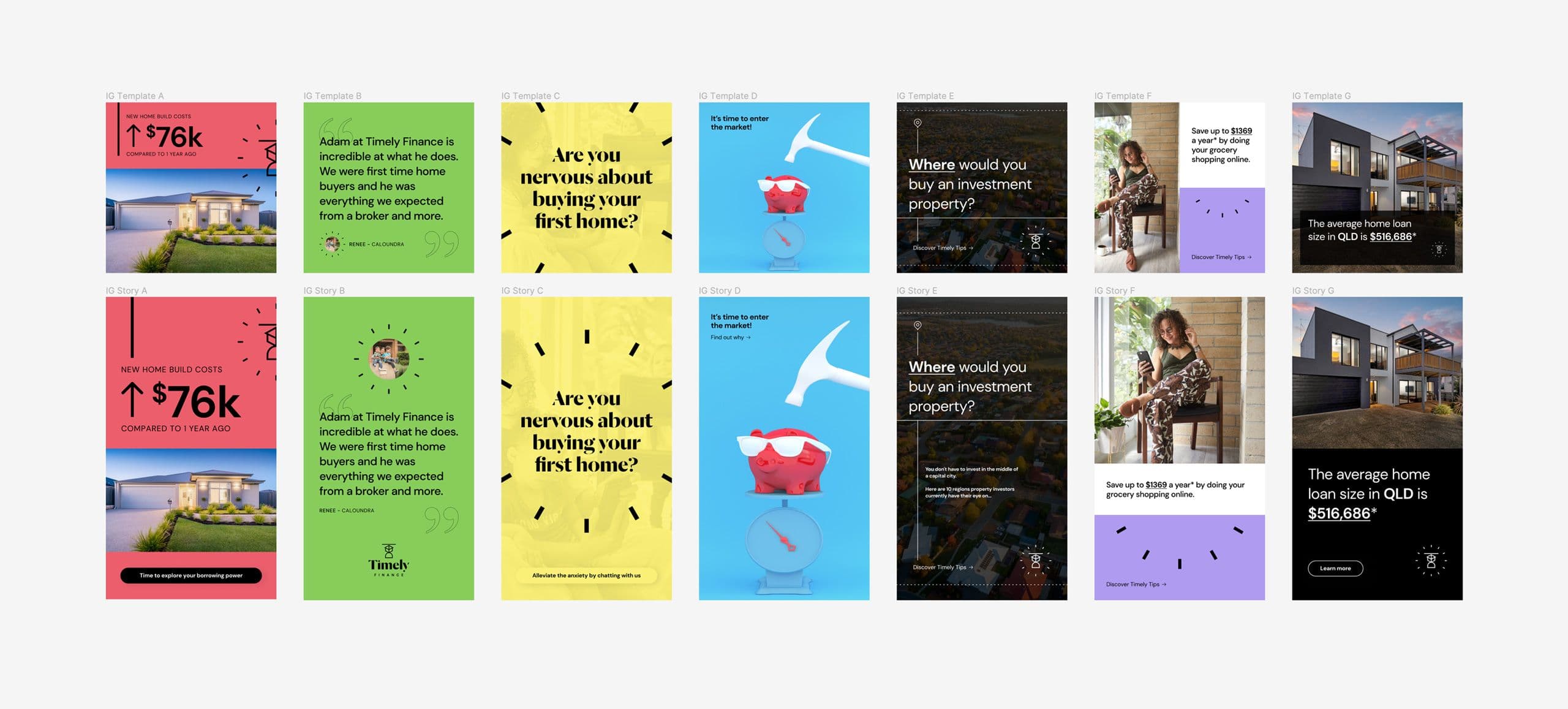Open IG Template D blue layout
Screen dimensions: 1568x709
(x=784, y=187)
